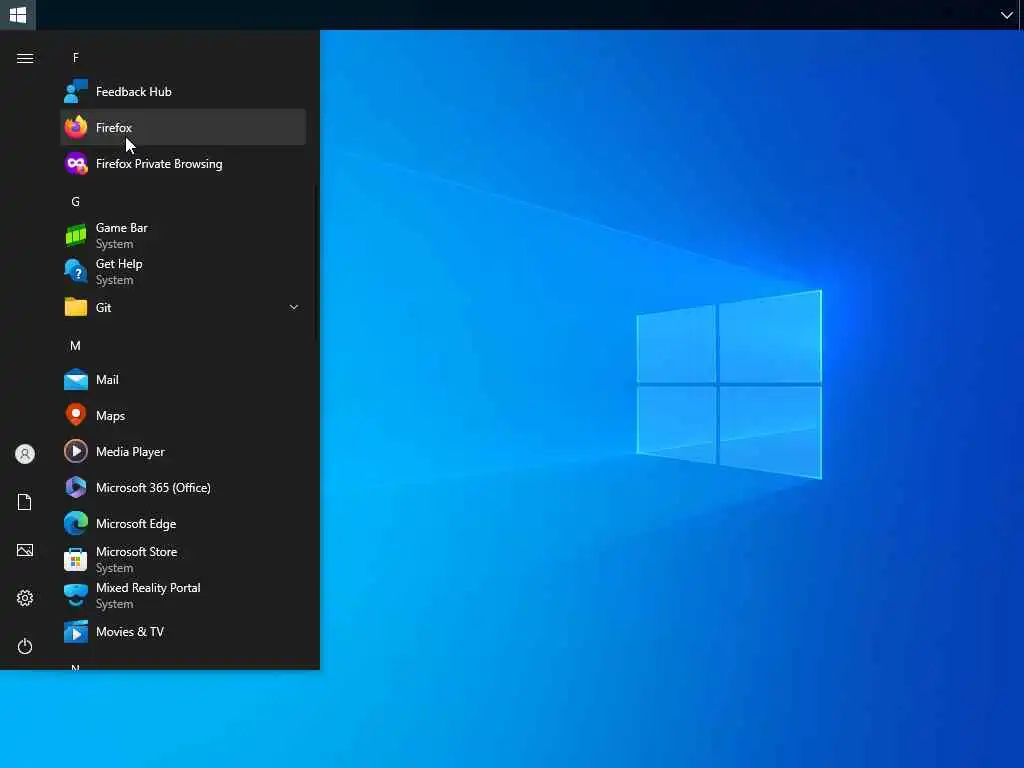The image size is (1024, 768).
Task: Open the Feedback Hub app icon
Action: (76, 91)
